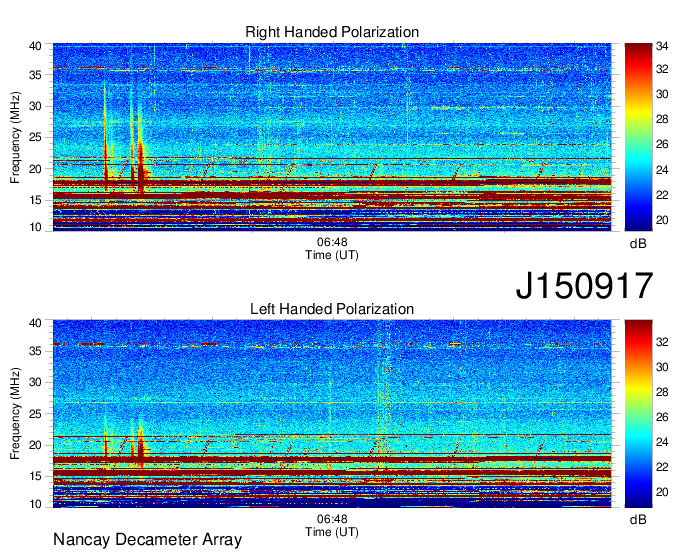Click the 'Time (UT)' axis label of bottom plot
The height and width of the screenshot is (552, 680).
pos(332,532)
